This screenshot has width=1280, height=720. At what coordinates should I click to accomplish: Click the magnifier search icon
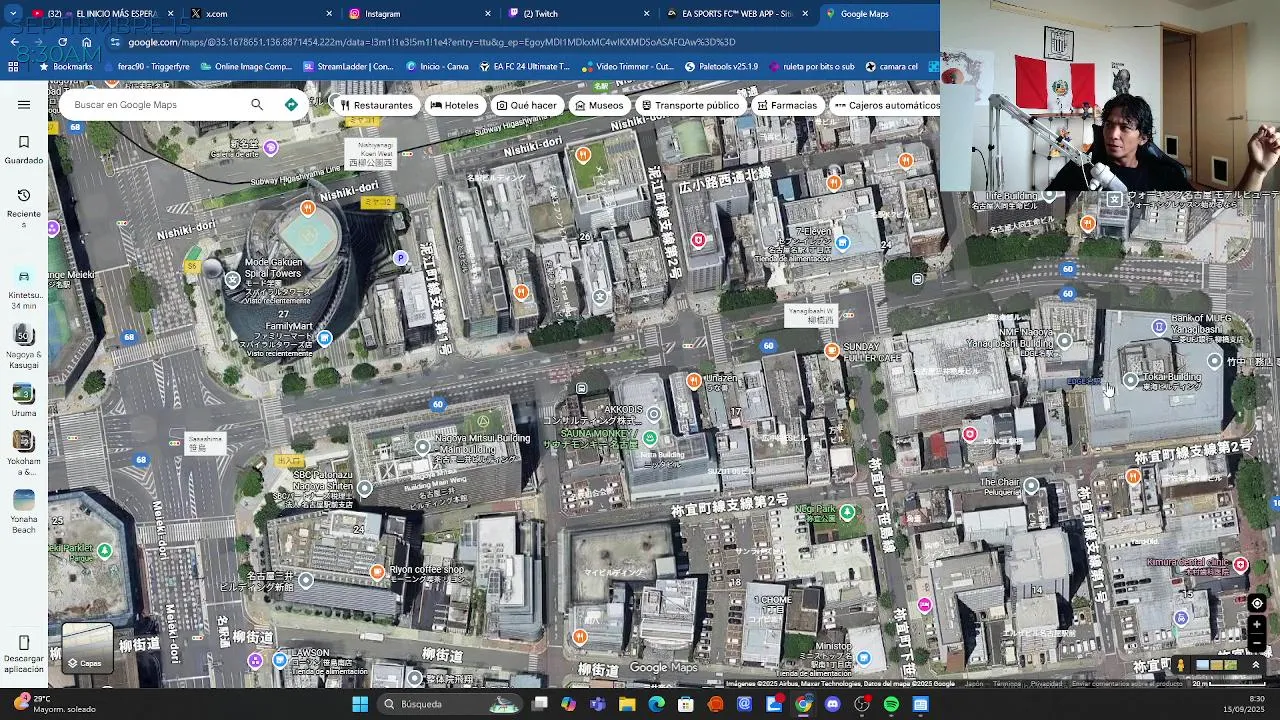point(257,105)
